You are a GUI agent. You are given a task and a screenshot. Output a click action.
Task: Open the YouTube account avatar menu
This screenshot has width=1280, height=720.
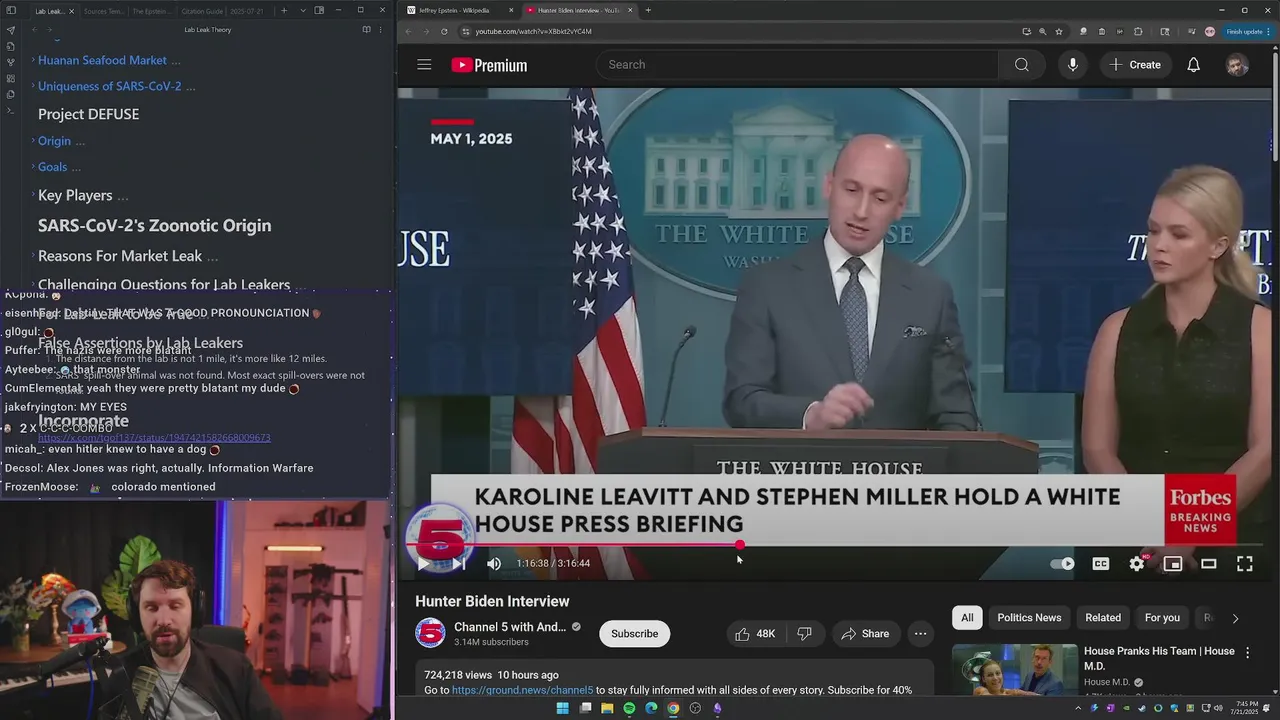click(x=1237, y=65)
